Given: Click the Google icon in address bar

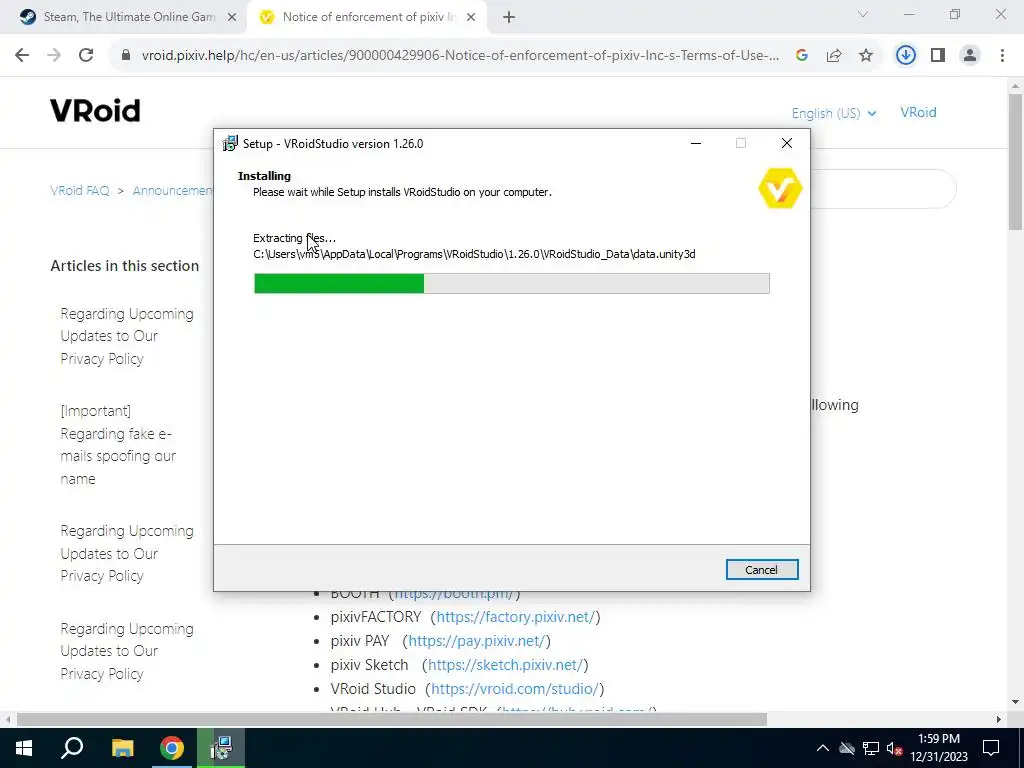Looking at the screenshot, I should 802,56.
